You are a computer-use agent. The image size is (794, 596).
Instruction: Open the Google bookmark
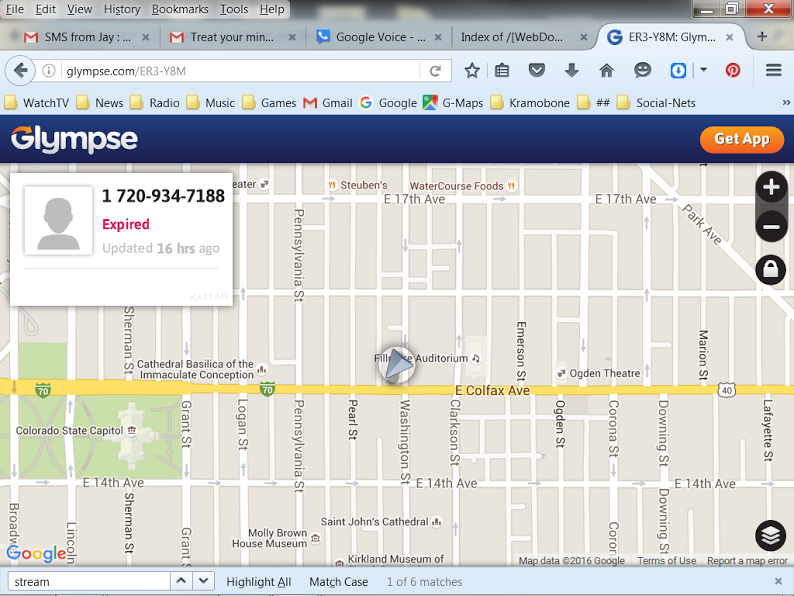(388, 103)
